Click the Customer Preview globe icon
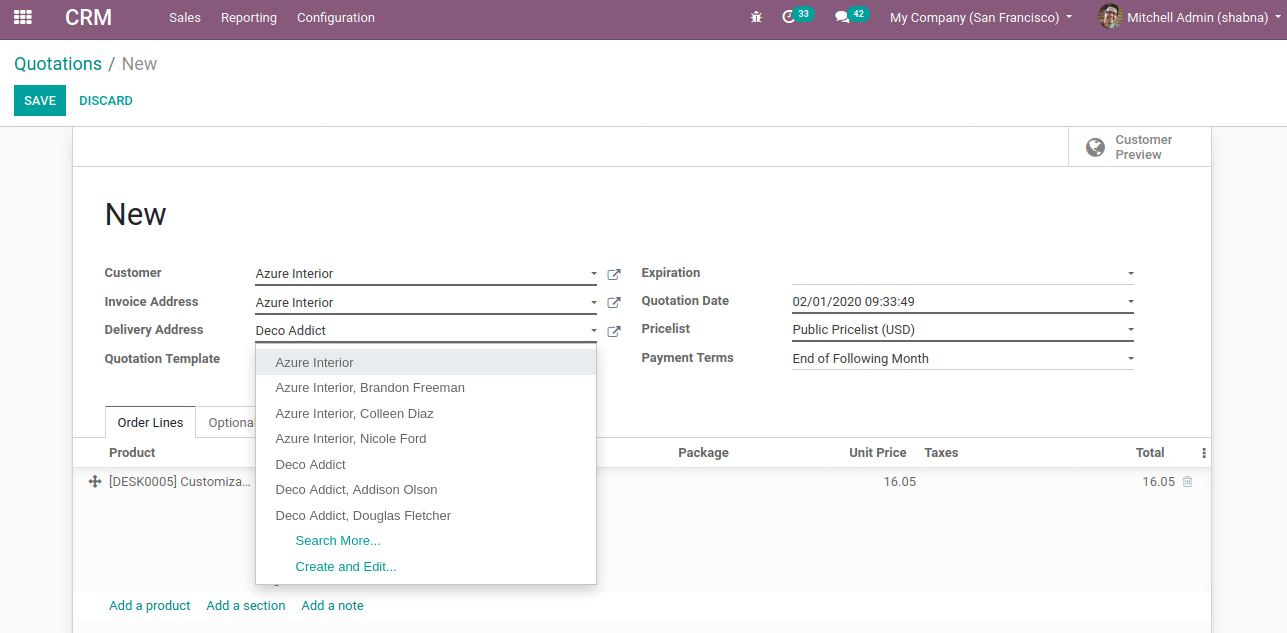Screen dimensions: 1287x633 point(1095,147)
